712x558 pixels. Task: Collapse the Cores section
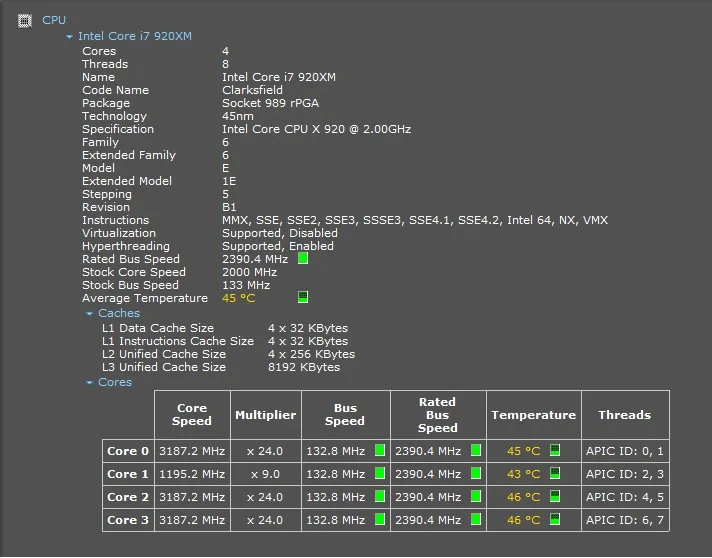89,383
